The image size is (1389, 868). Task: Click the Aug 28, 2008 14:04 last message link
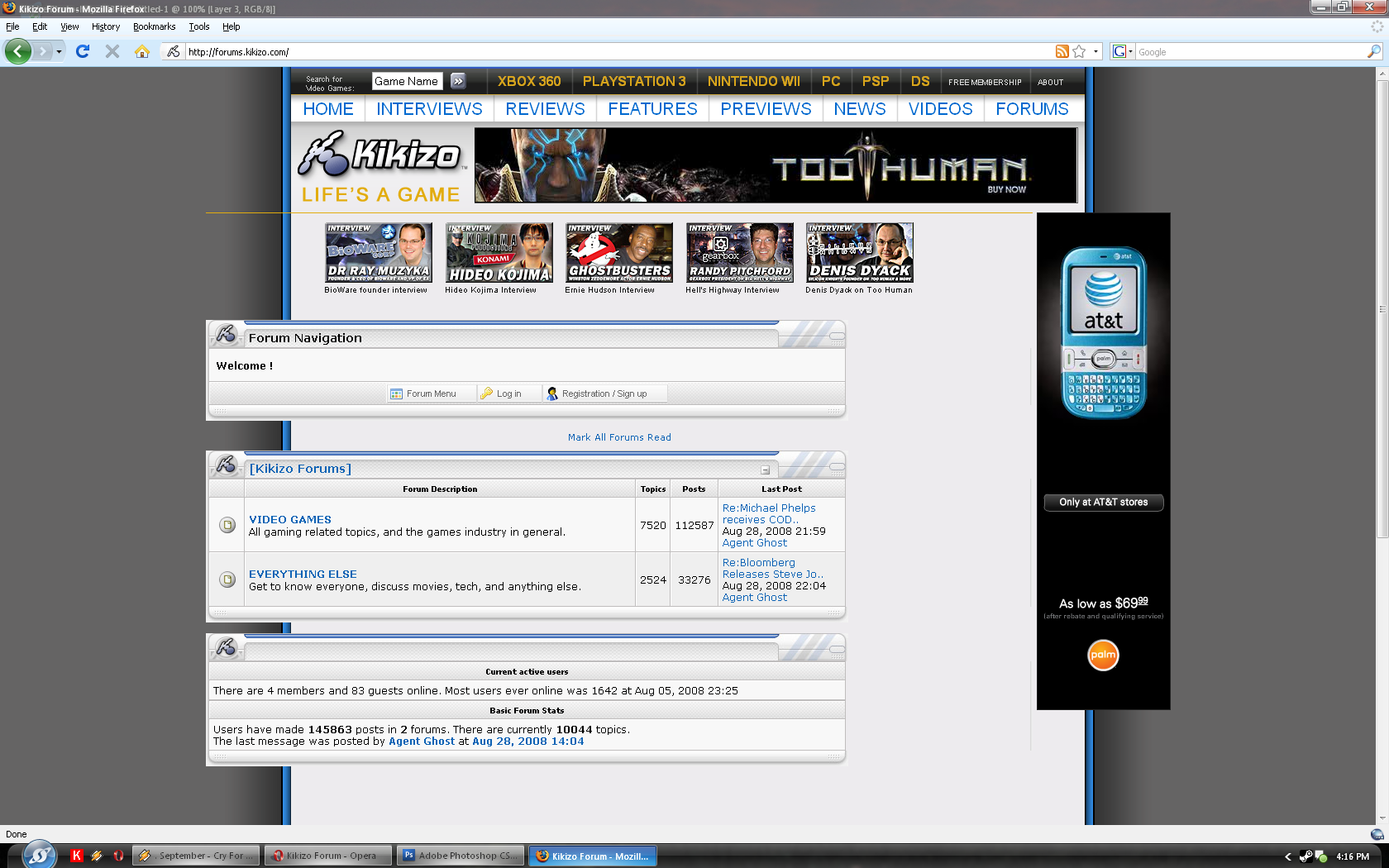pos(527,742)
